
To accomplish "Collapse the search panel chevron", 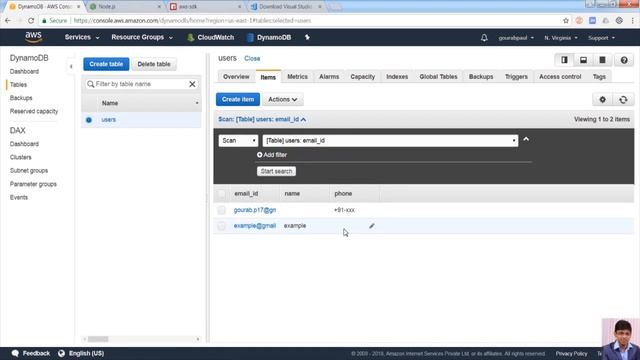I will 526,139.
